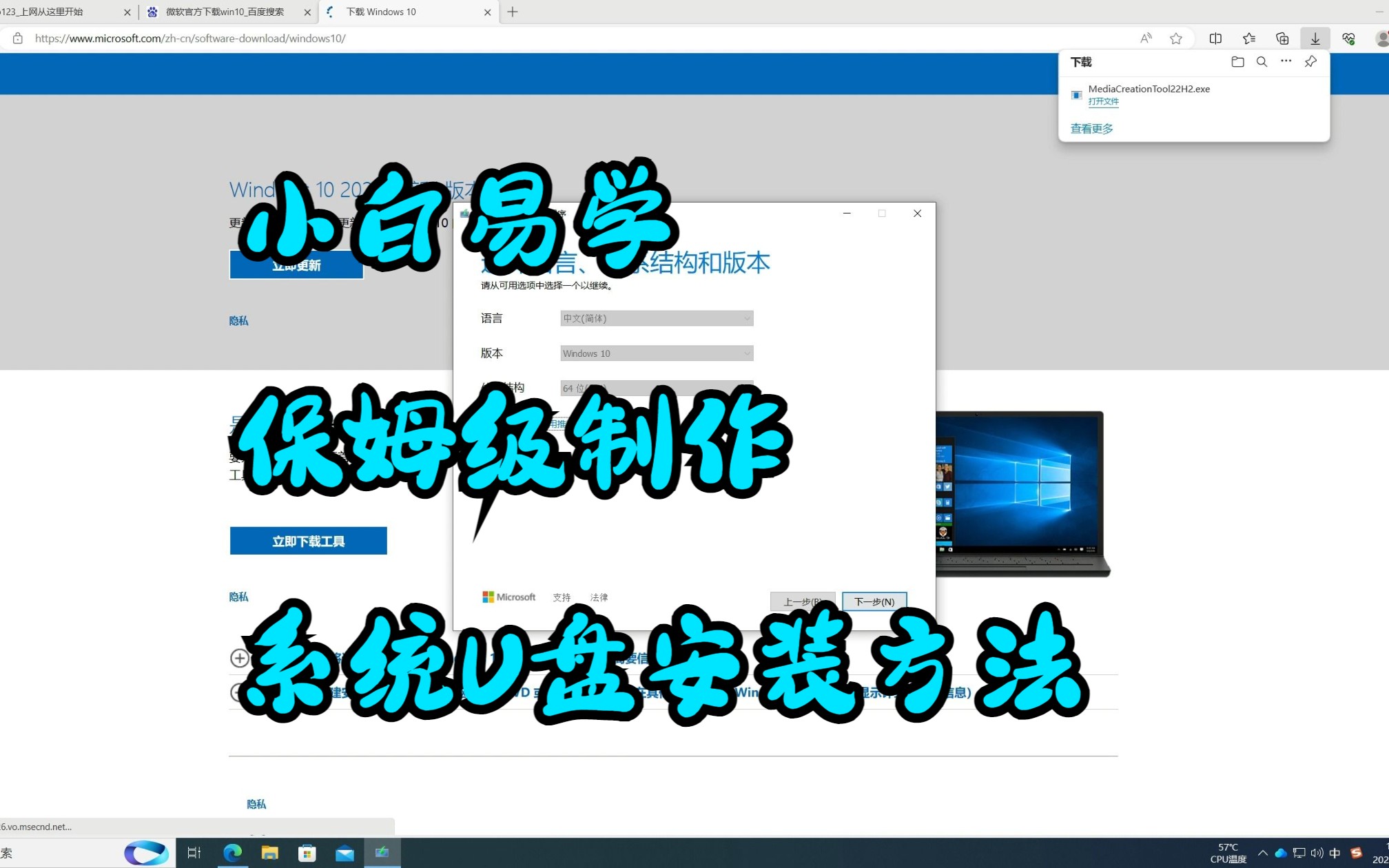Click 上一步(B) in setup dialog
Viewport: 1389px width, 868px height.
(803, 601)
